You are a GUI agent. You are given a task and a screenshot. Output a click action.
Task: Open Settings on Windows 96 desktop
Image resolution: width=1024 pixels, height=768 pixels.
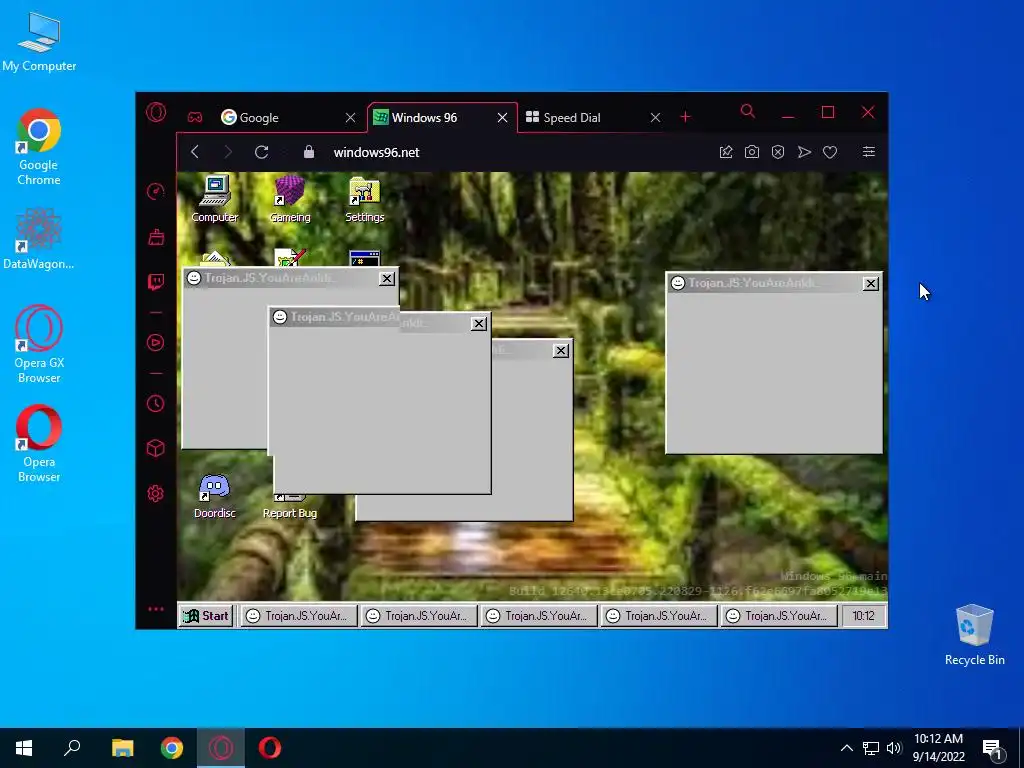click(x=364, y=199)
